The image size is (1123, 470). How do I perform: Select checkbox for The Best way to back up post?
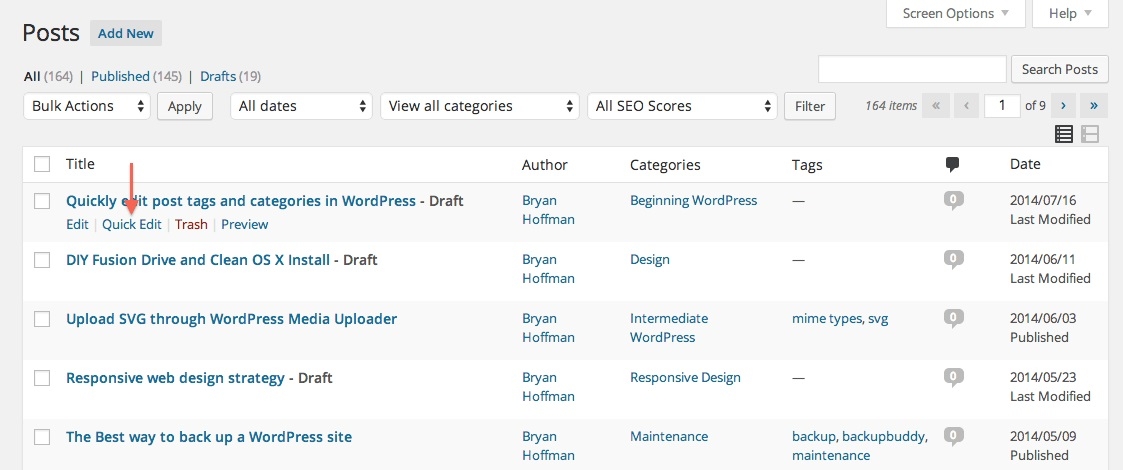click(x=42, y=437)
